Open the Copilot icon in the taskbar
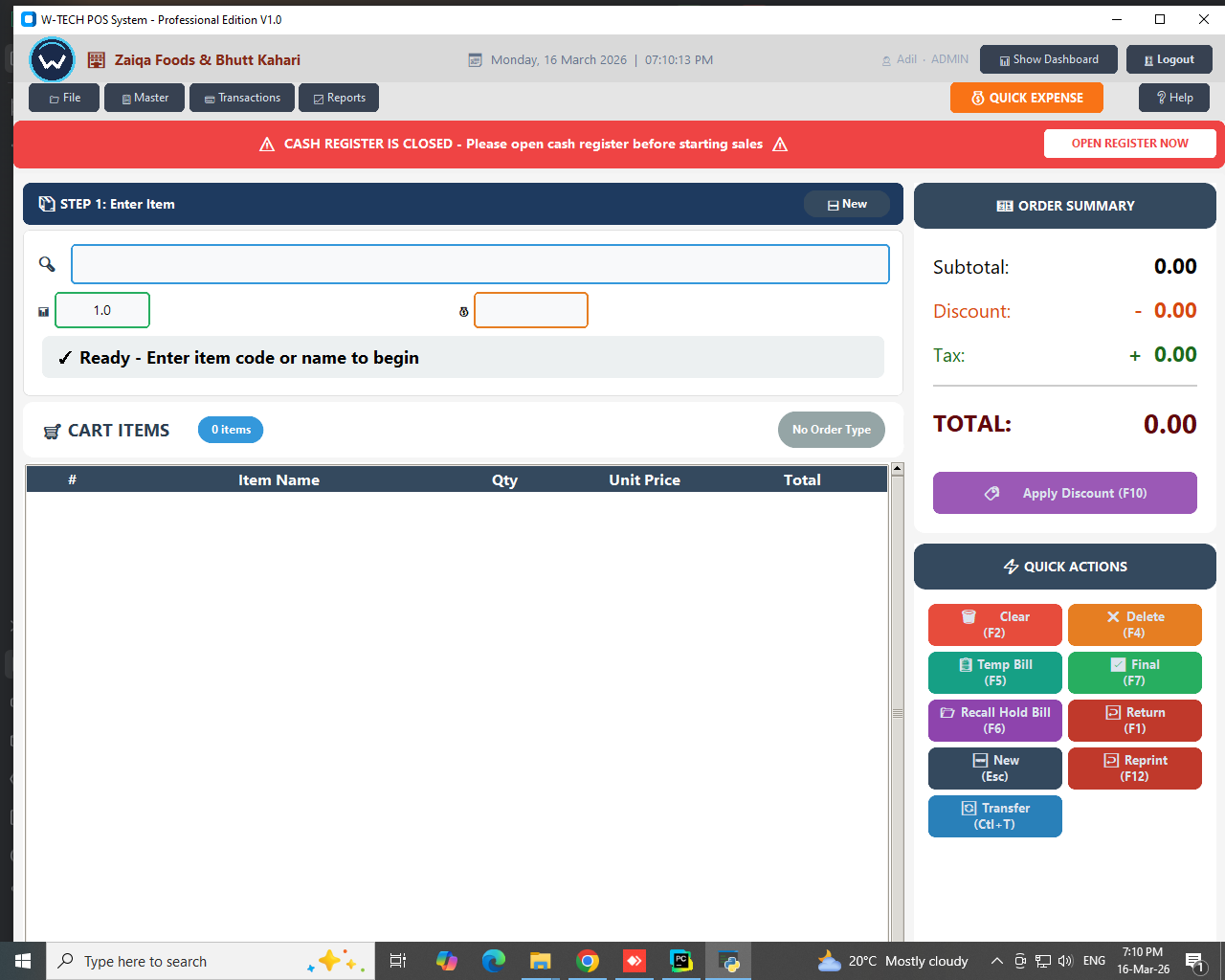The height and width of the screenshot is (980, 1225). point(447,961)
